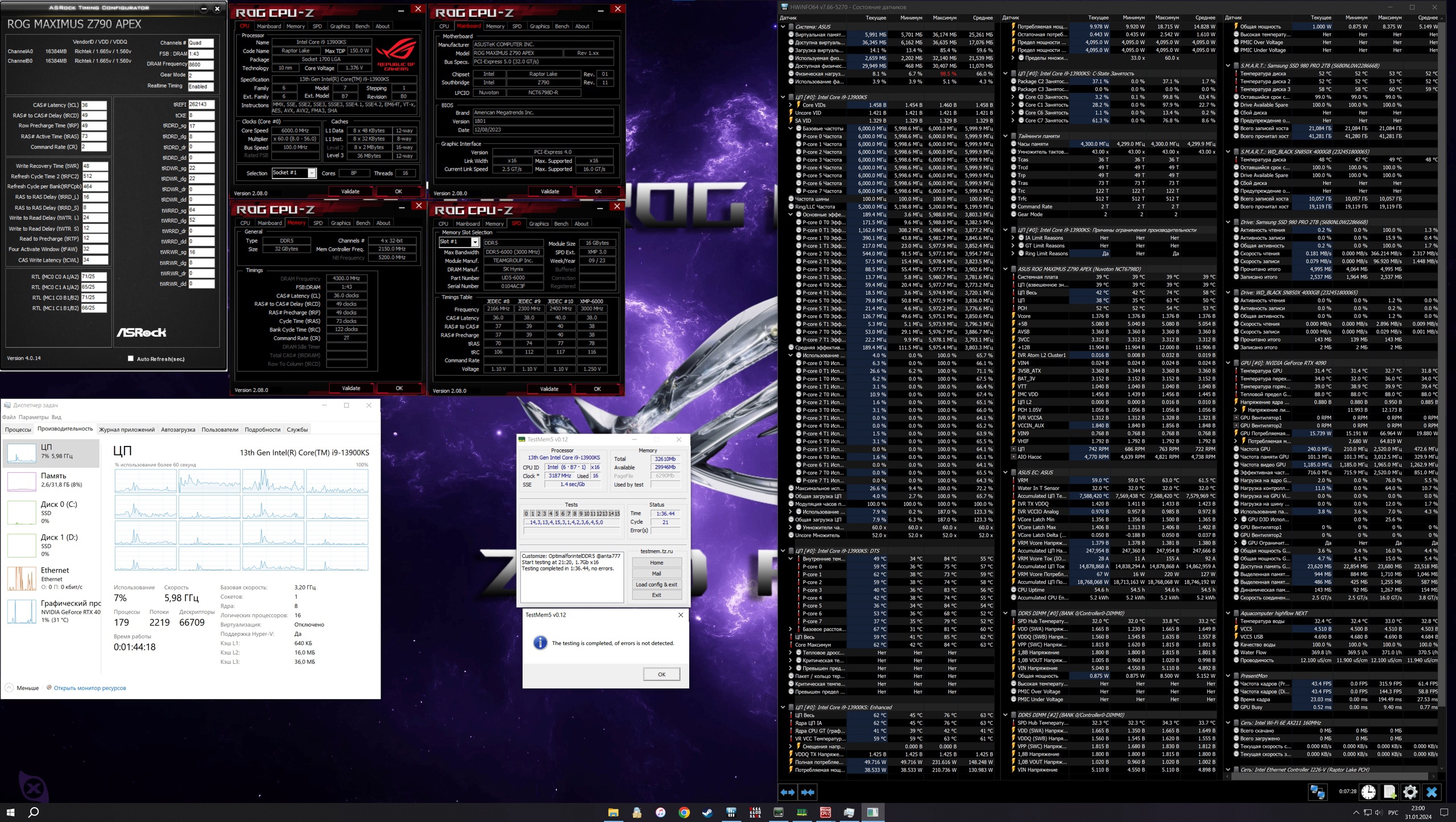This screenshot has width=1456, height=822.
Task: Switch to Процессы tab in Task Manager
Action: coord(18,429)
